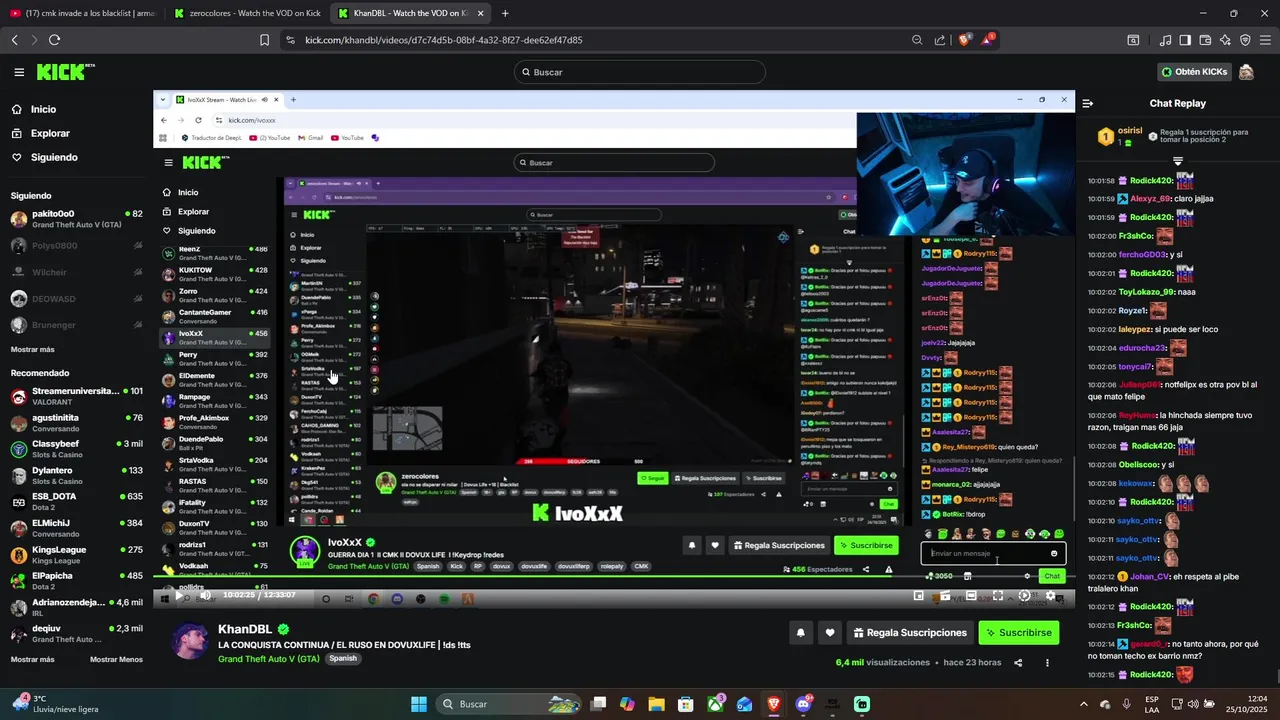Select the KhanDBL VOD tab
This screenshot has width=1280, height=720.
click(411, 13)
